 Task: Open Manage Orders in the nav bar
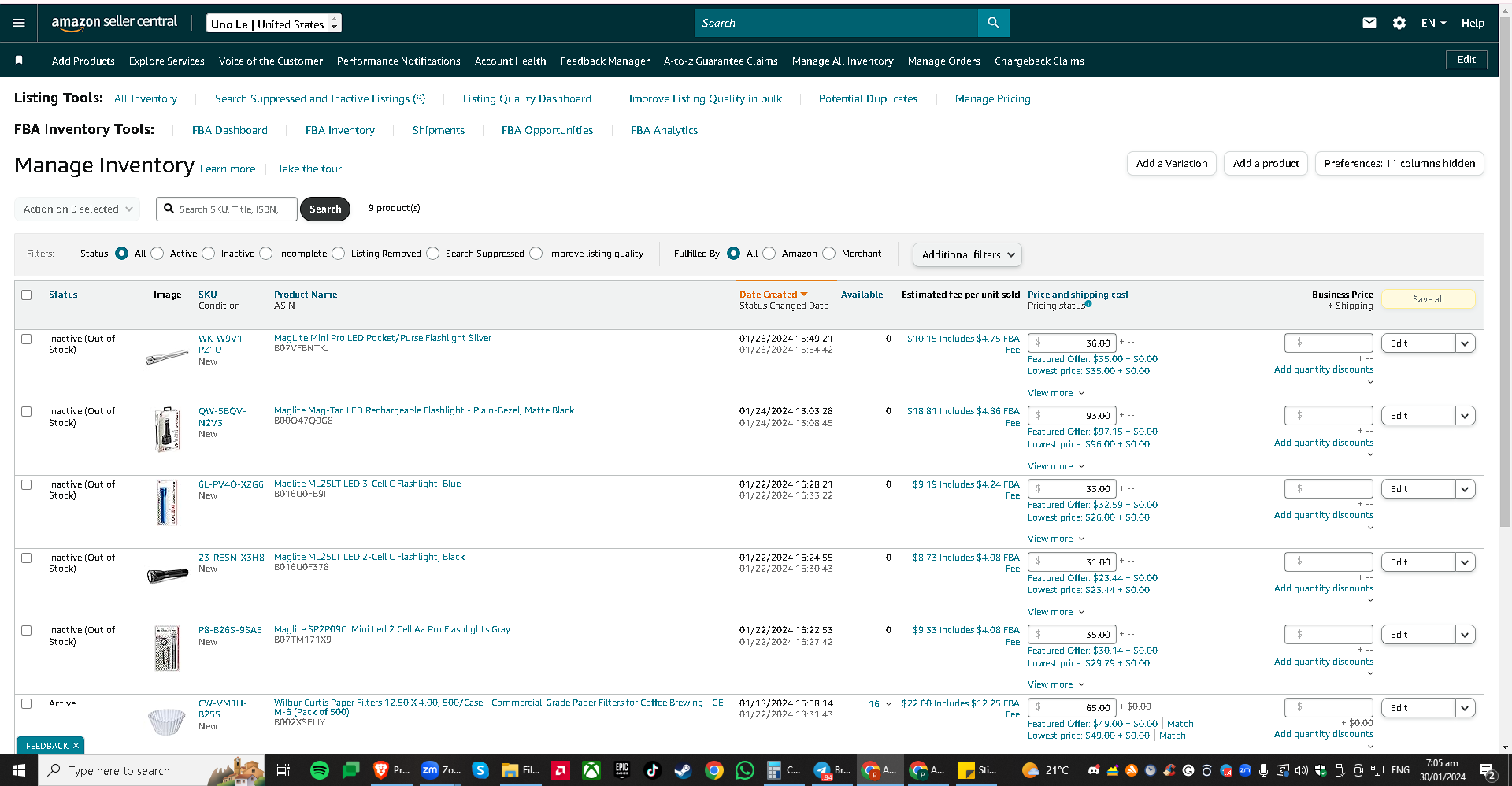click(x=943, y=61)
